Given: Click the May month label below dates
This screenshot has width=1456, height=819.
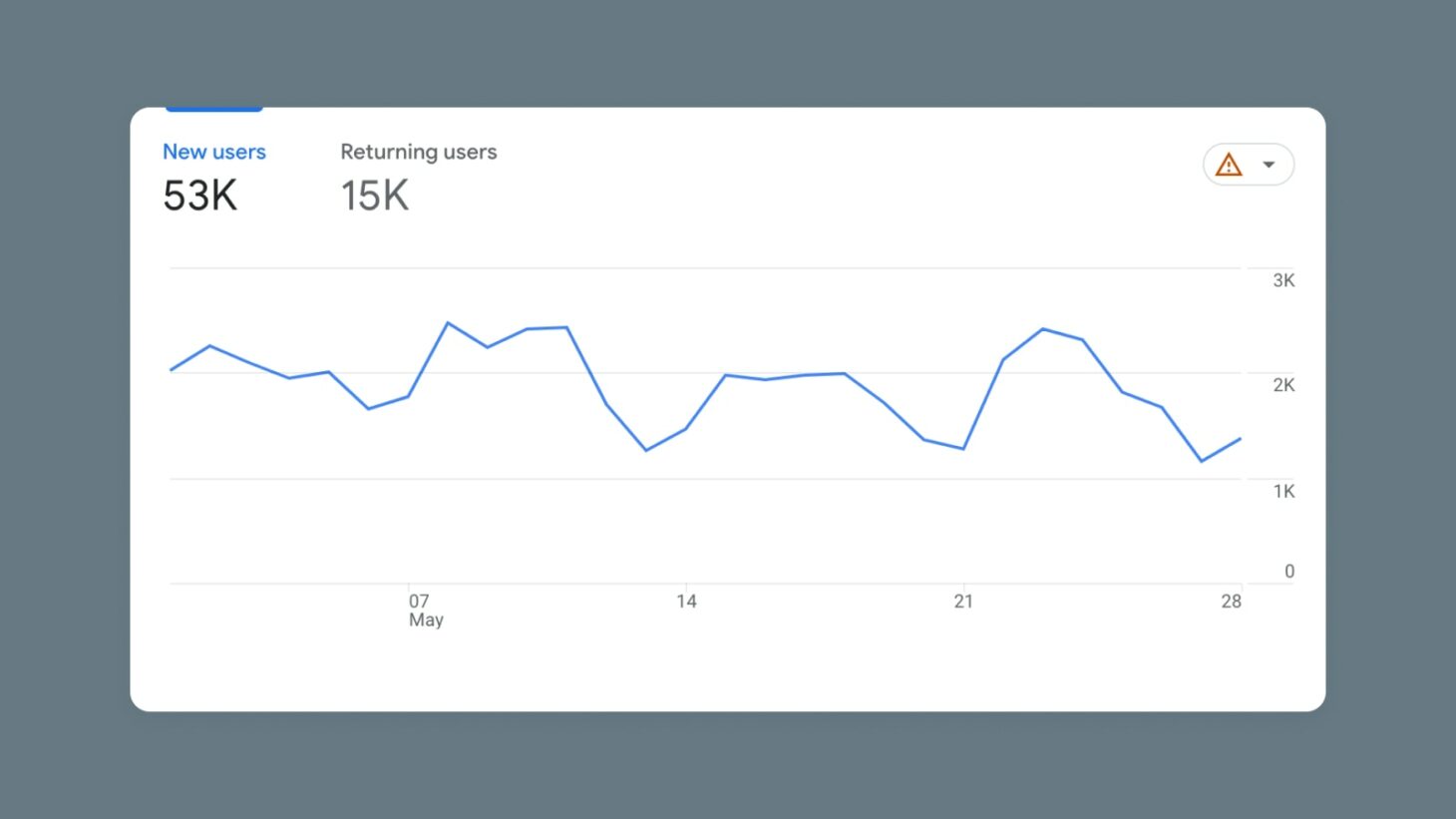Looking at the screenshot, I should [426, 618].
